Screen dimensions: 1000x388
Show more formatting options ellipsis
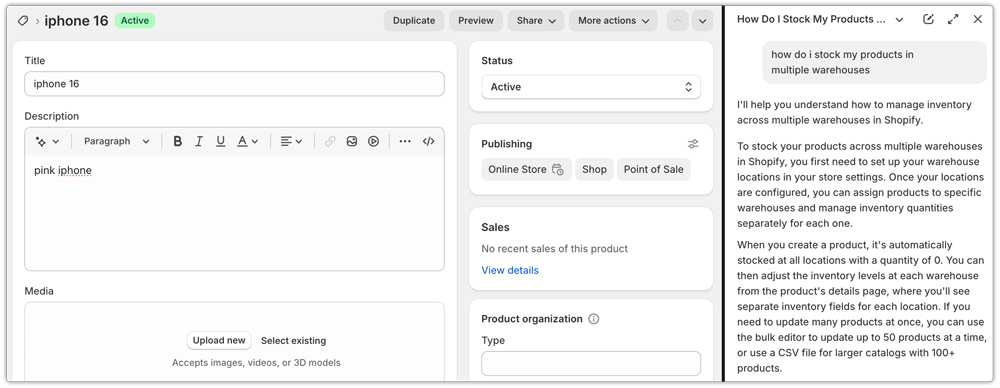(405, 141)
